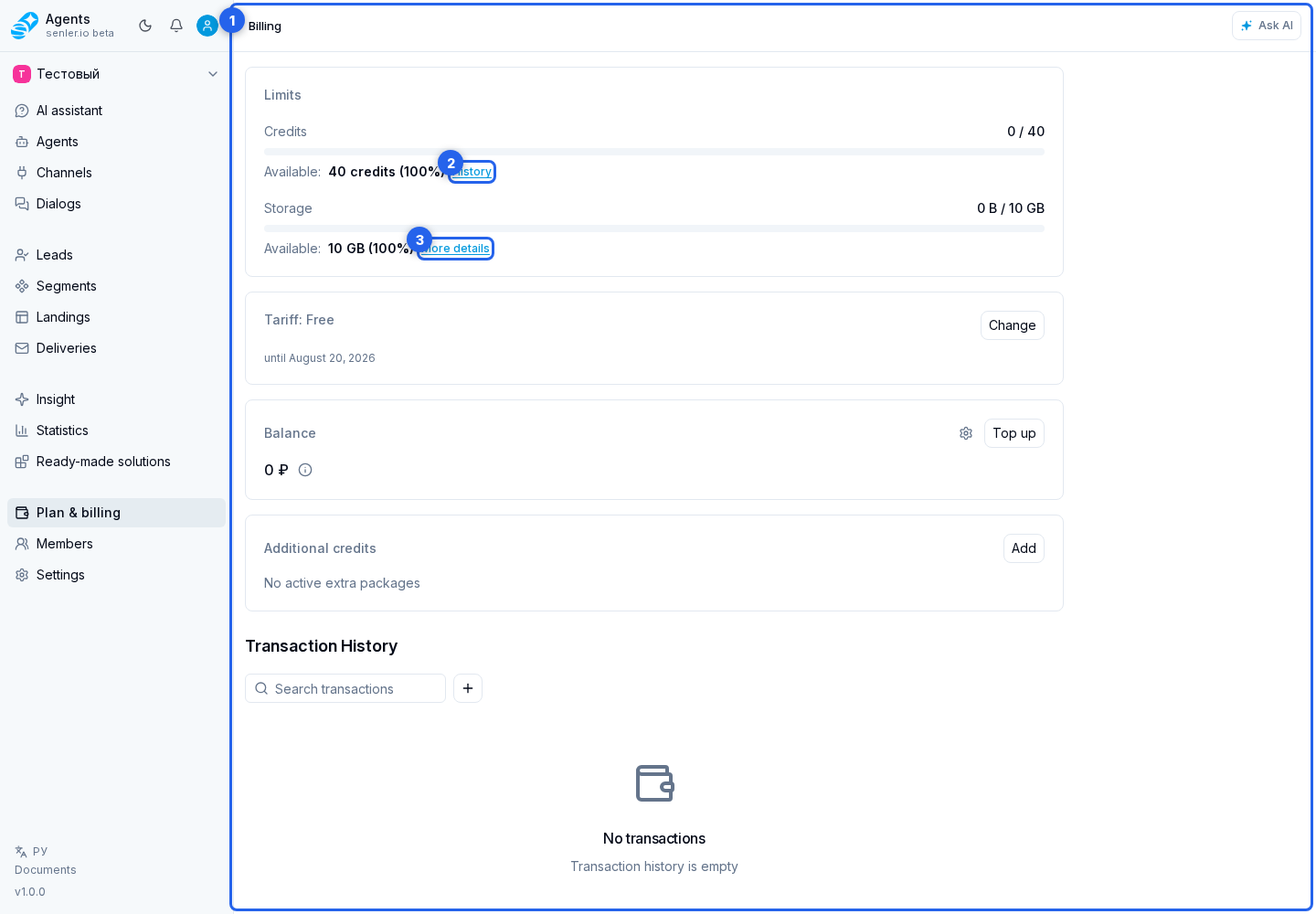This screenshot has width=1316, height=914.
Task: Open Segments page
Action: click(x=116, y=286)
